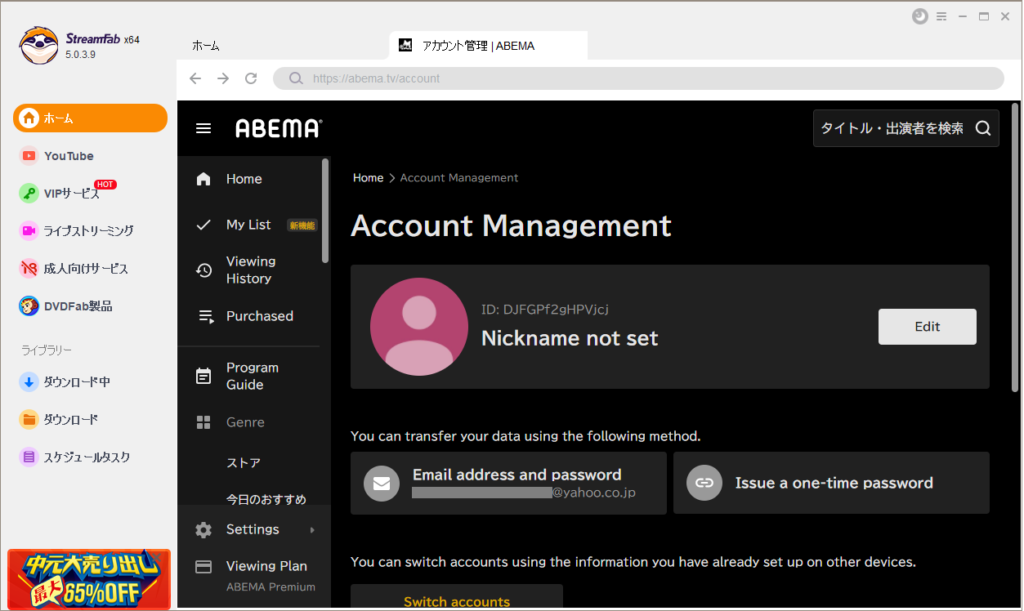Reload the page with the refresh icon
The width and height of the screenshot is (1024, 611).
[x=251, y=78]
